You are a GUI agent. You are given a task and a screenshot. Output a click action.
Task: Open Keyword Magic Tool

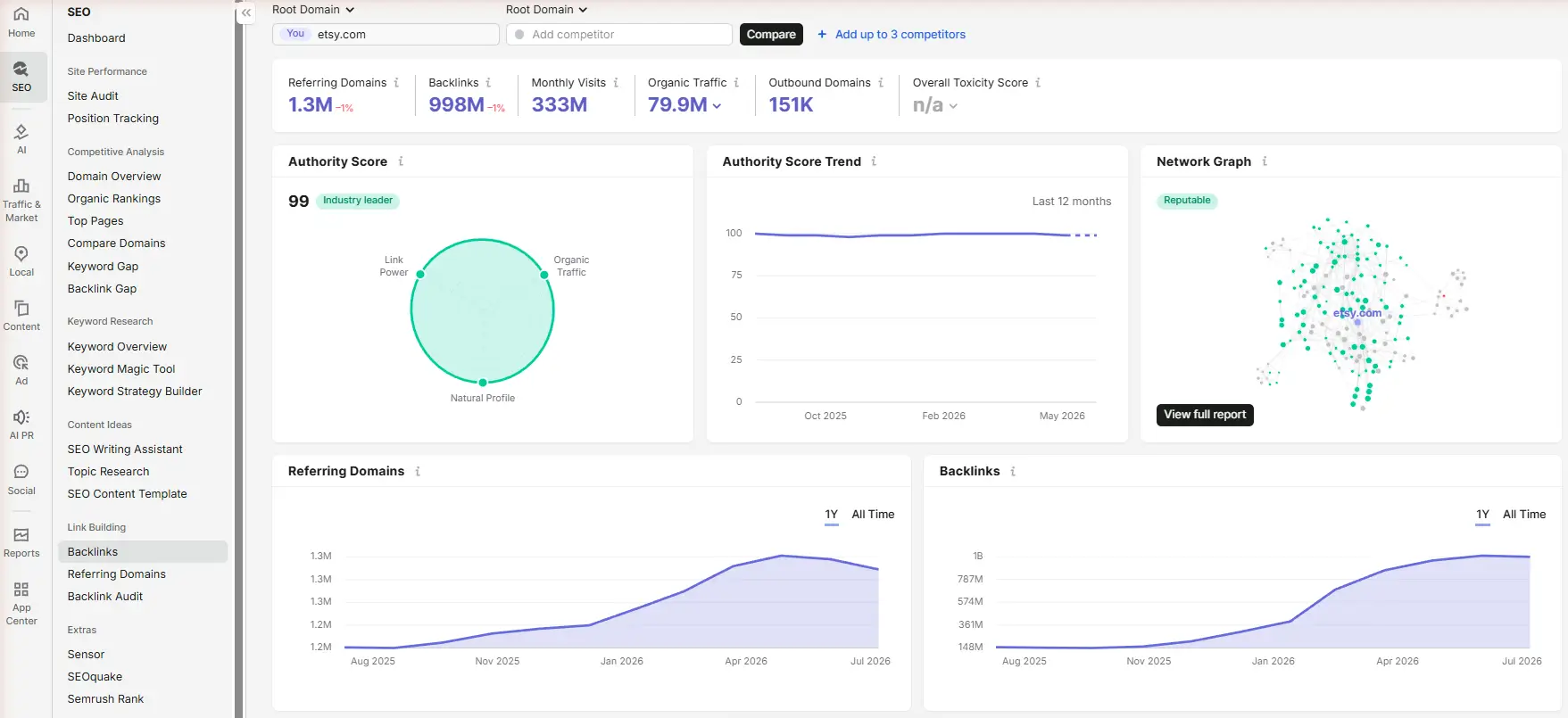coord(121,369)
